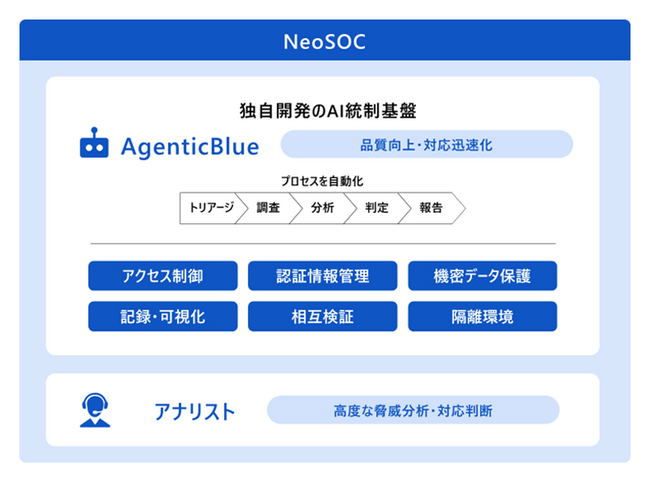650x481 pixels.
Task: Click the AgenticBlue robot icon
Action: [x=94, y=143]
